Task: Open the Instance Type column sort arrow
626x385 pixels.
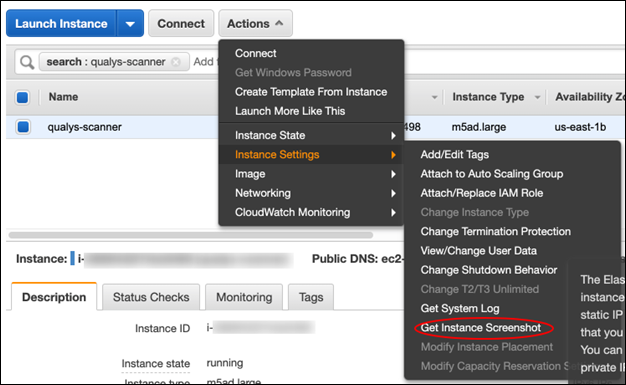Action: point(537,97)
